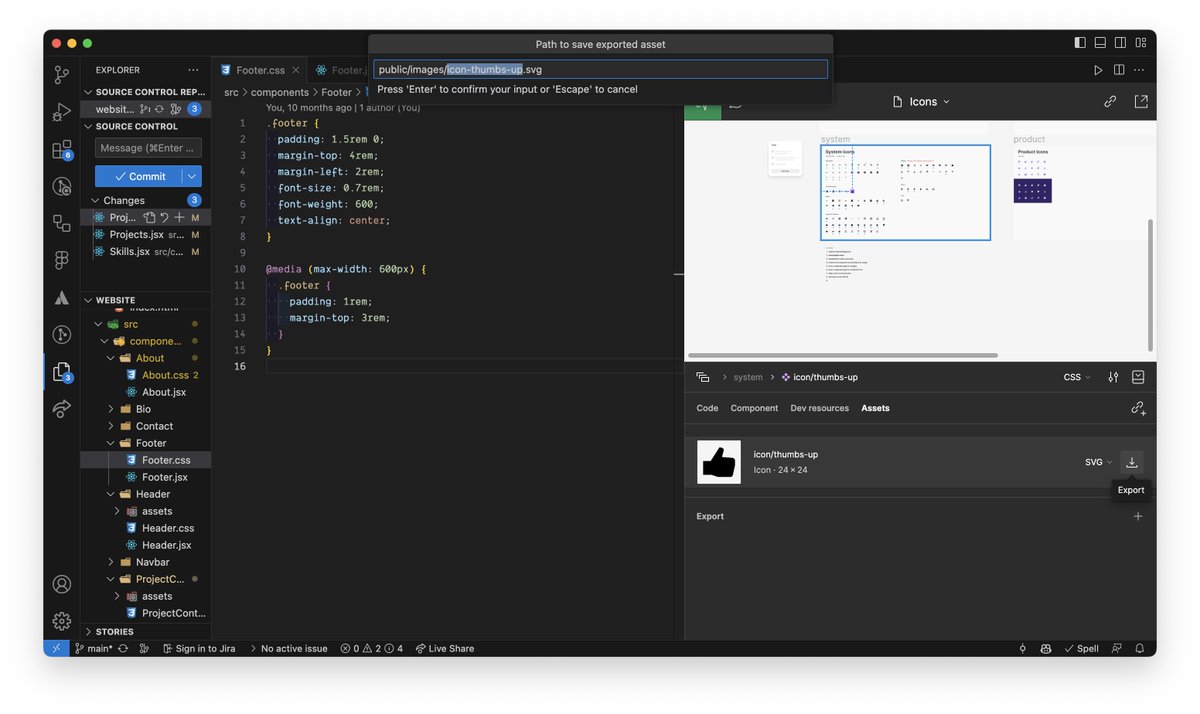This screenshot has height=714, width=1200.
Task: Add an Export setting with plus icon
Action: [x=1138, y=516]
